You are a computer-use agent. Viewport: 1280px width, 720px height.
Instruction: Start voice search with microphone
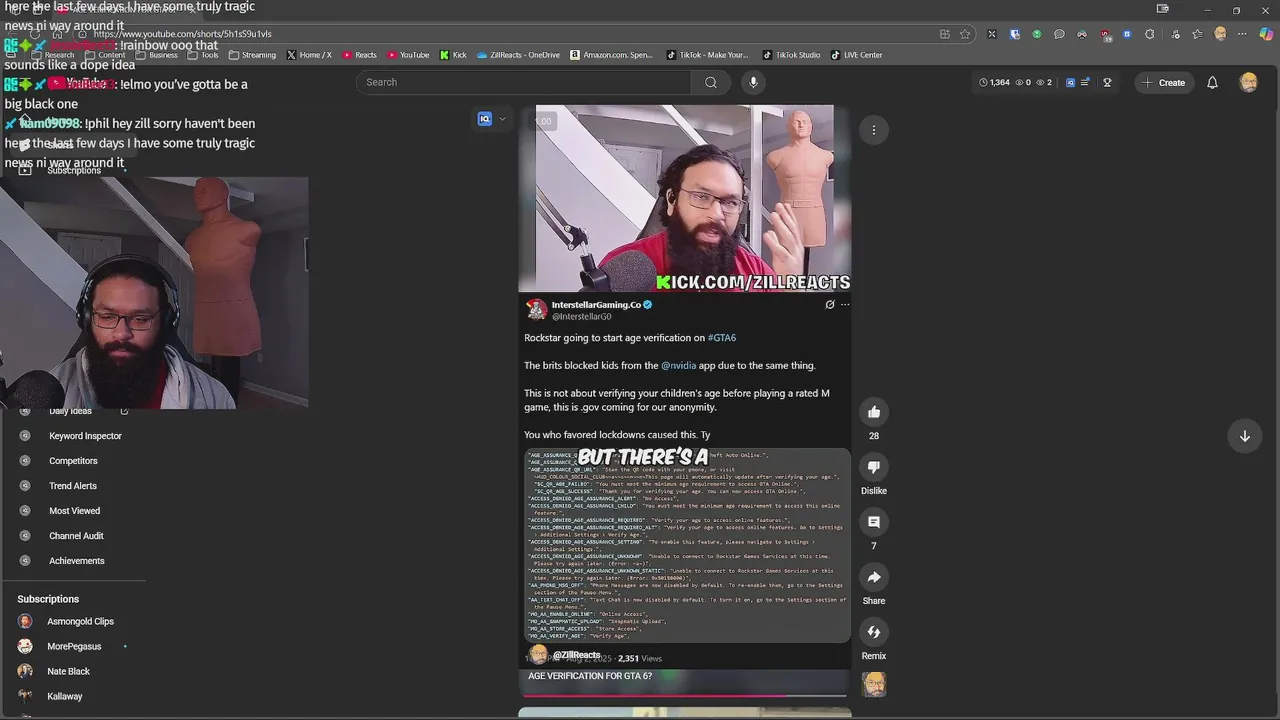pyautogui.click(x=753, y=82)
